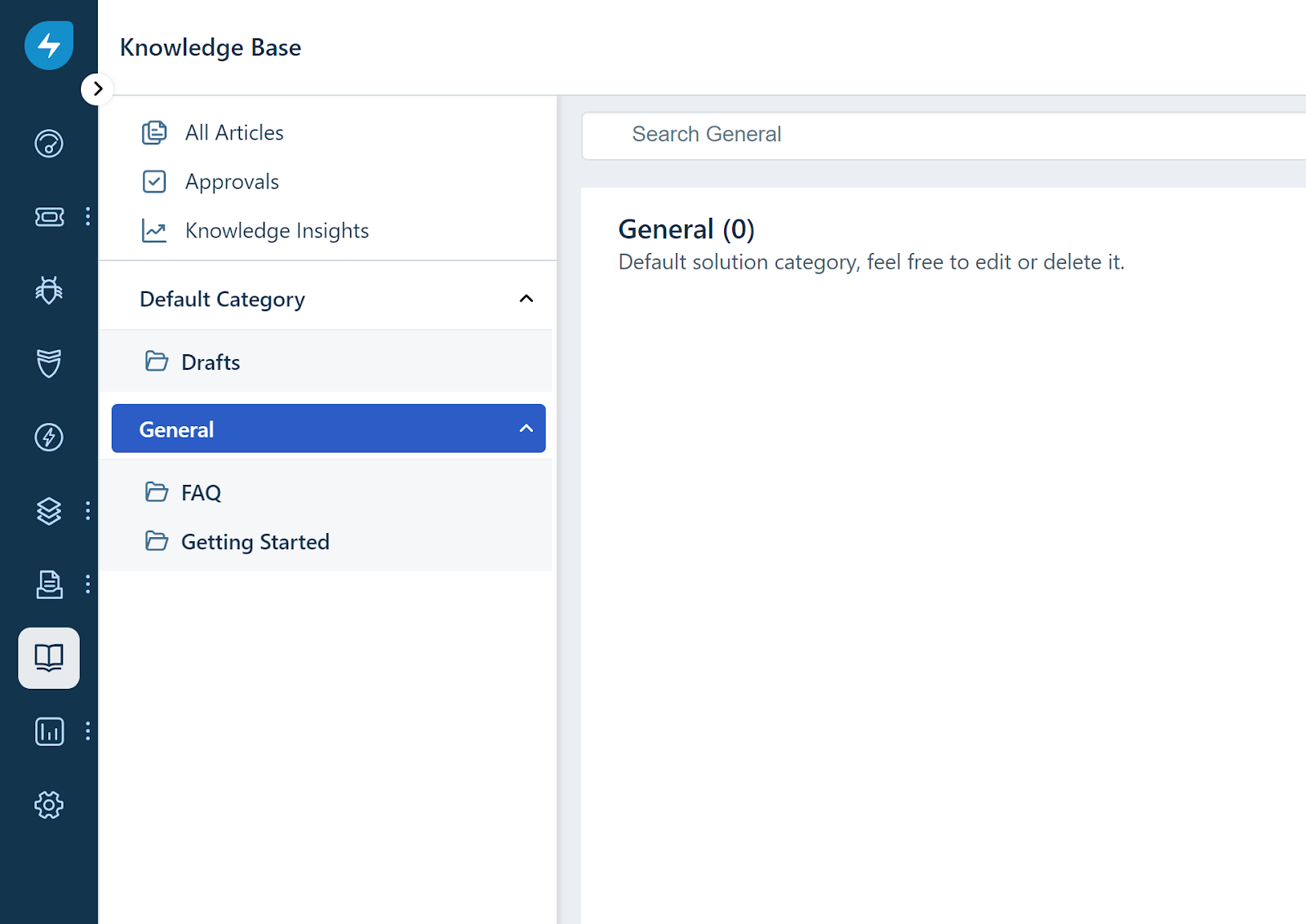
Task: Open the stacked layers Assets icon
Action: [x=49, y=511]
